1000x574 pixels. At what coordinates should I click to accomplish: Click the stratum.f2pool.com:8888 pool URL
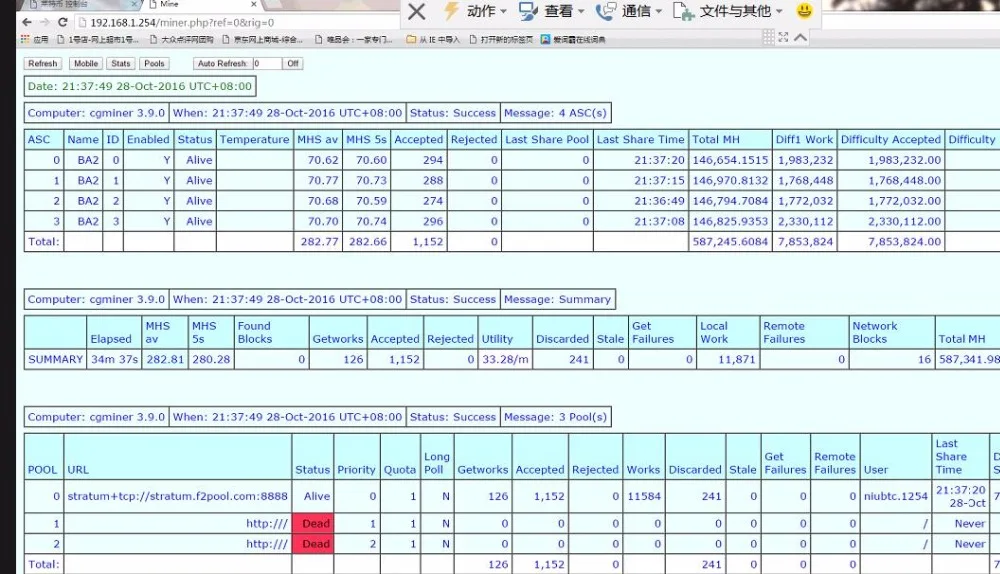click(178, 496)
